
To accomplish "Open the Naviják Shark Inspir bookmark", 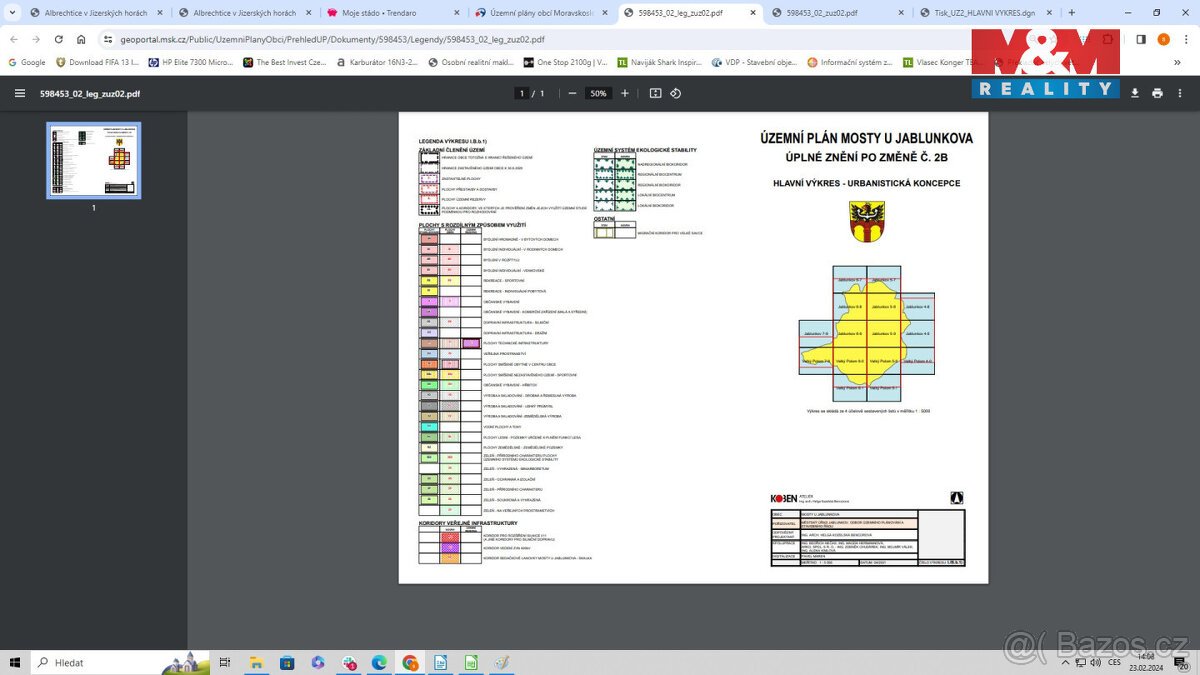I will pyautogui.click(x=660, y=62).
